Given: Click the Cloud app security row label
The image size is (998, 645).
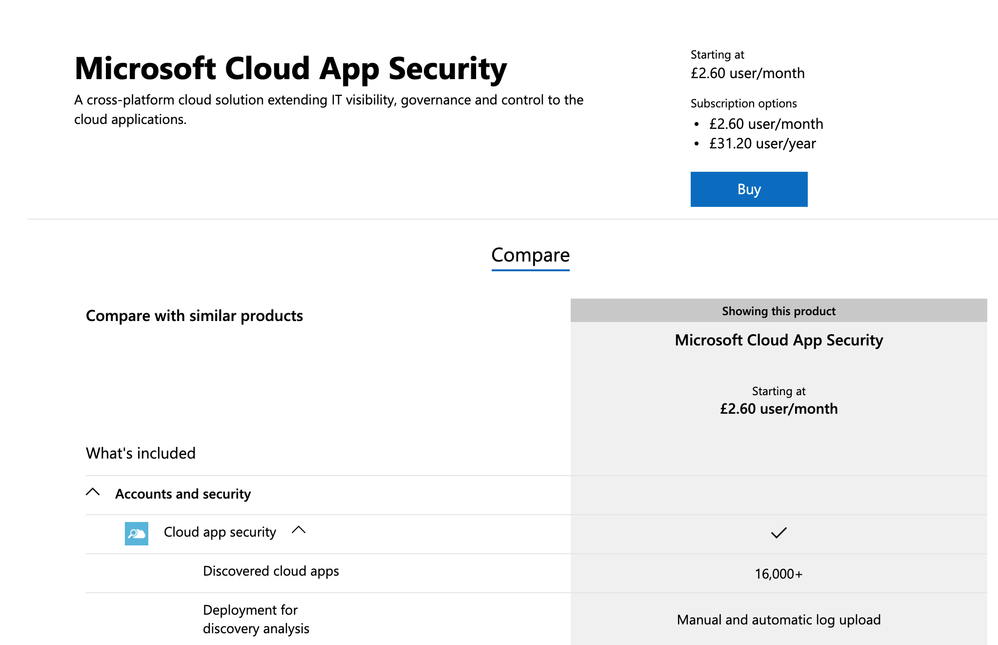Looking at the screenshot, I should point(220,532).
